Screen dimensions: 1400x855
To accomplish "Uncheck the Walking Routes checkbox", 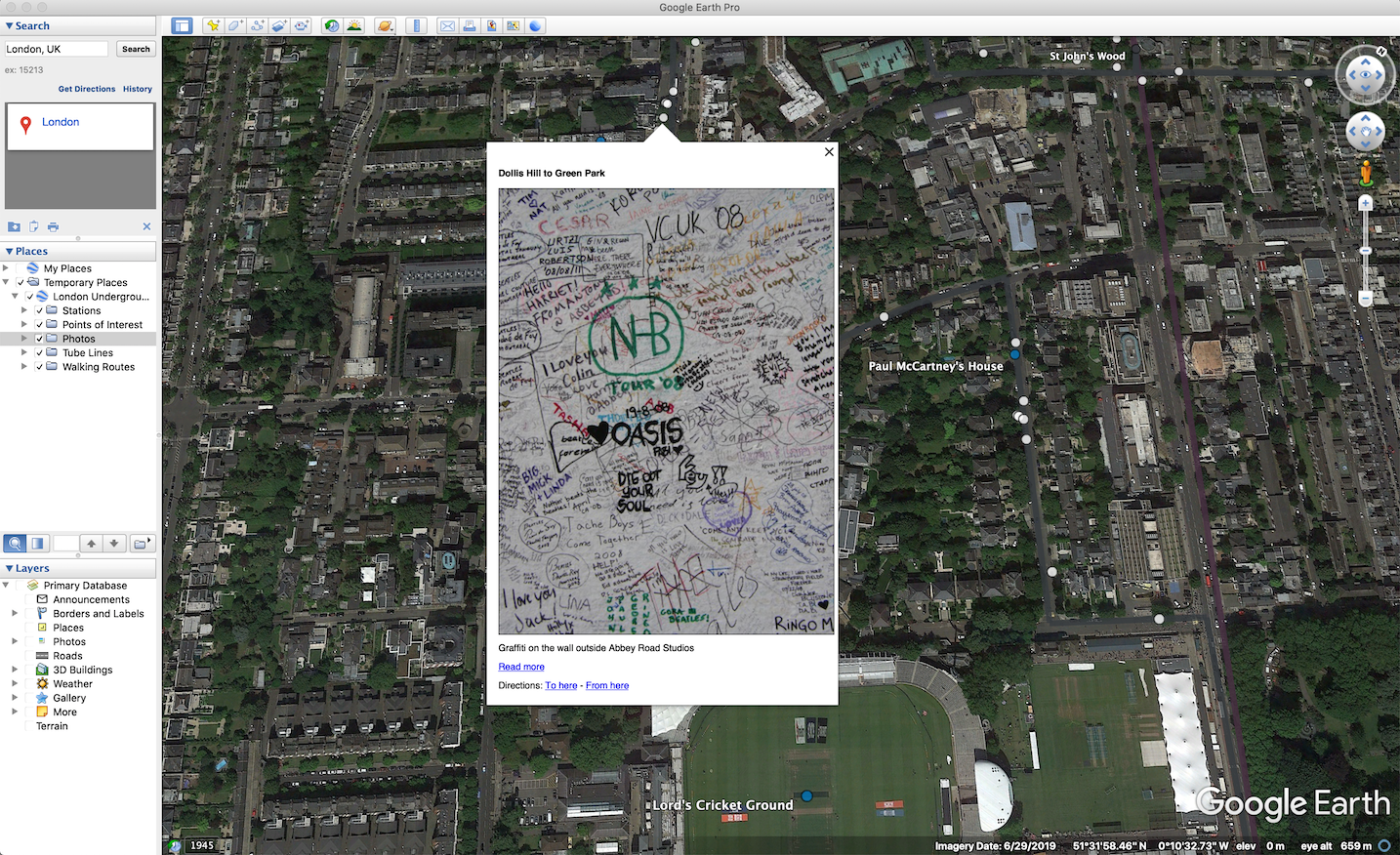I will [x=40, y=367].
